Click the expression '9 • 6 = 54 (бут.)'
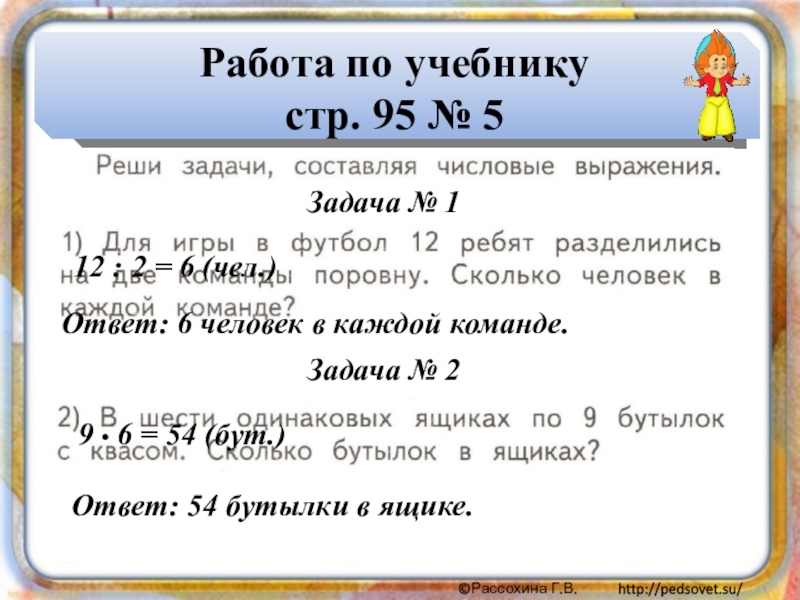800x600 pixels. (x=182, y=435)
